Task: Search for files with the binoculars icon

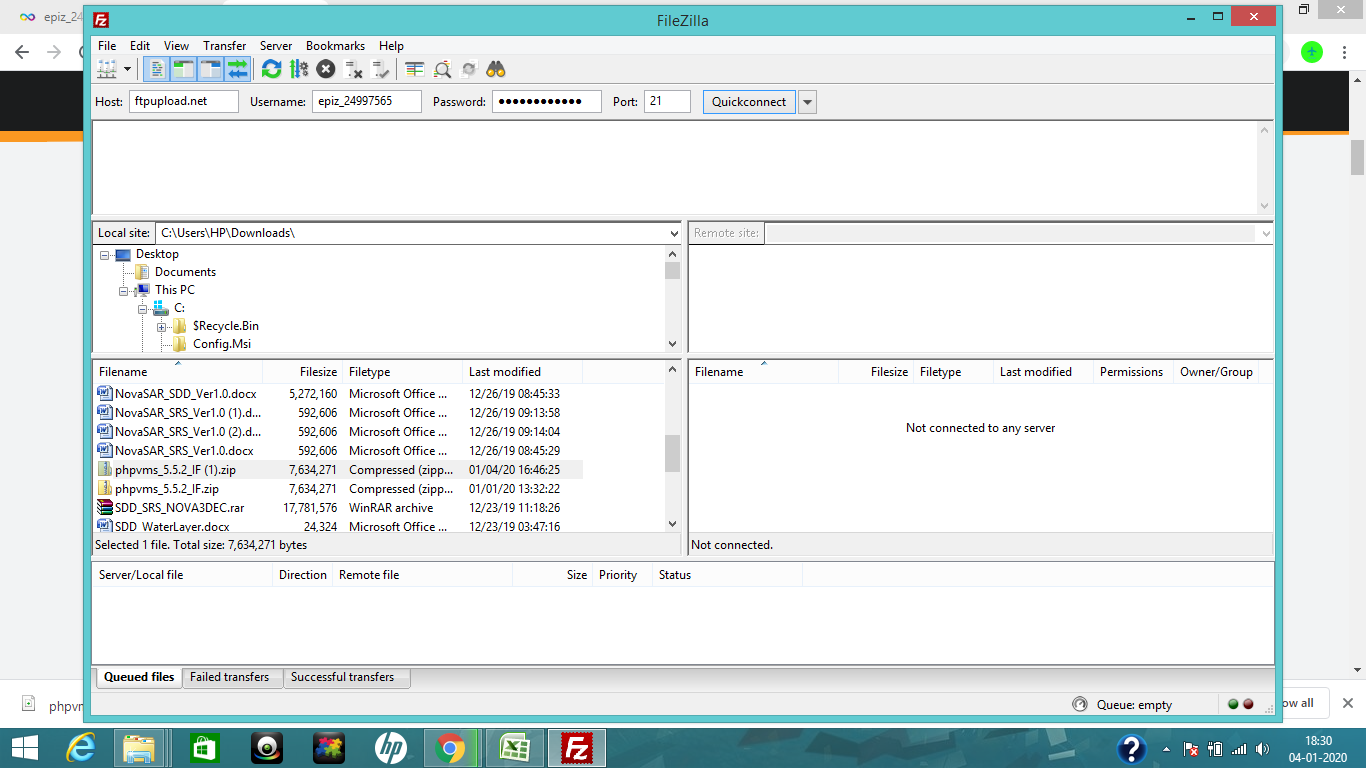Action: point(496,69)
